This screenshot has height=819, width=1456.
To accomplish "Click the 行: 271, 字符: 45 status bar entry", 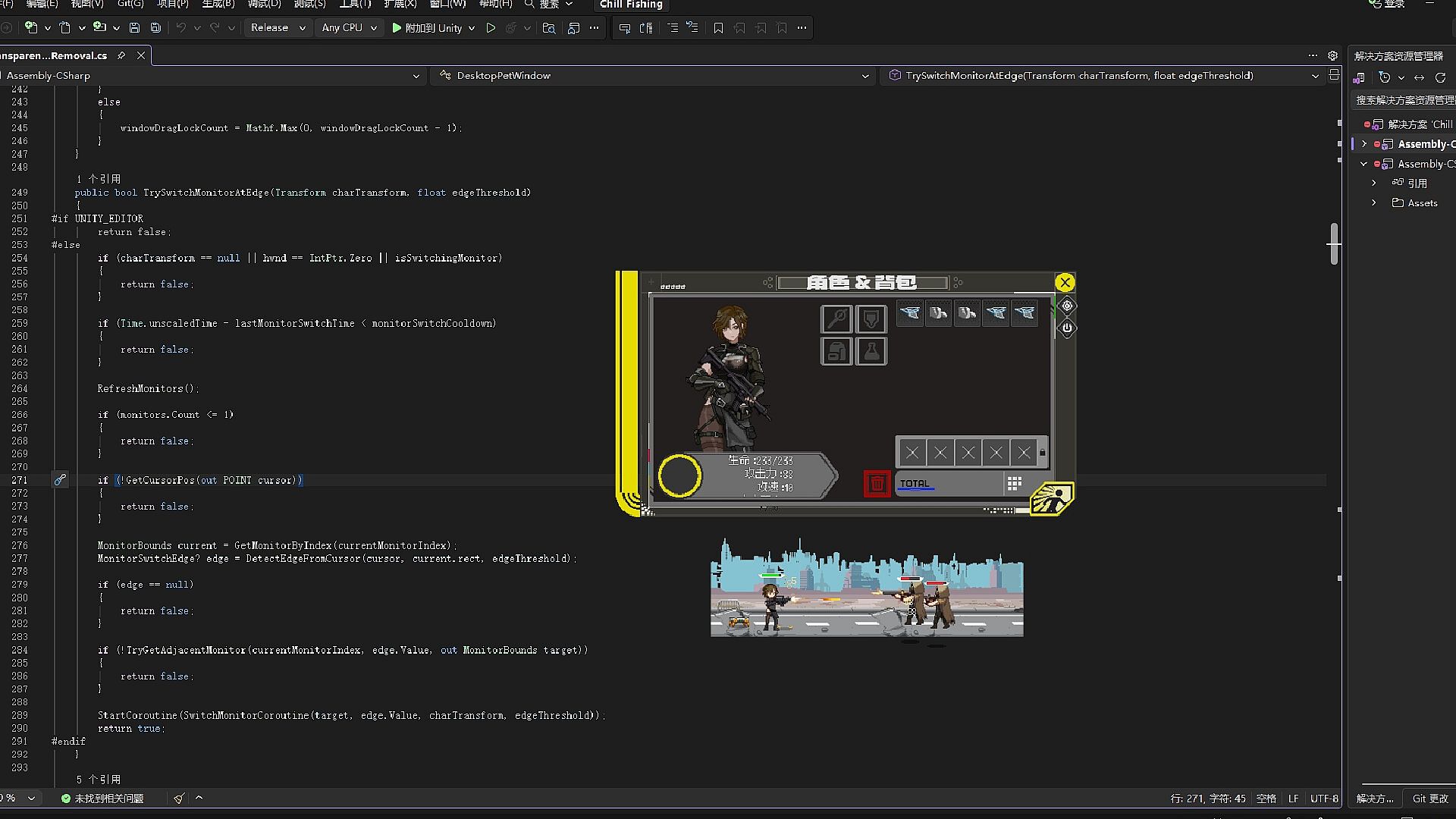I will click(1208, 798).
